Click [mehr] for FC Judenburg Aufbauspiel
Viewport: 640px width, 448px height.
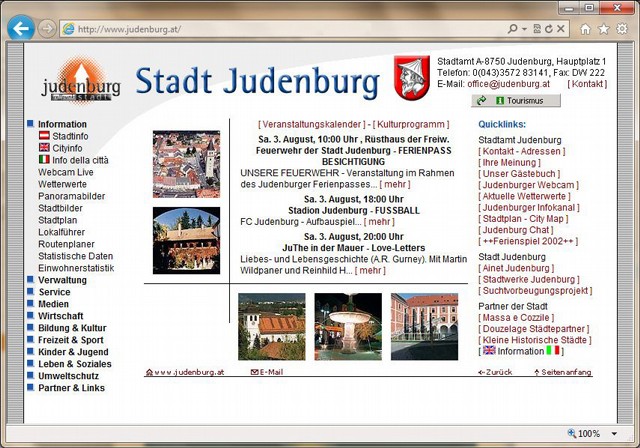click(x=379, y=222)
